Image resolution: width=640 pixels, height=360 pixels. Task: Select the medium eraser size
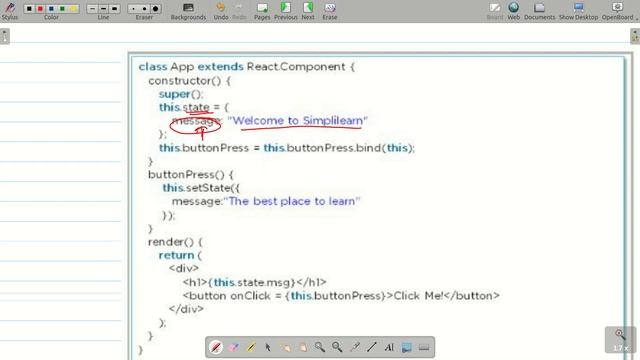click(144, 9)
